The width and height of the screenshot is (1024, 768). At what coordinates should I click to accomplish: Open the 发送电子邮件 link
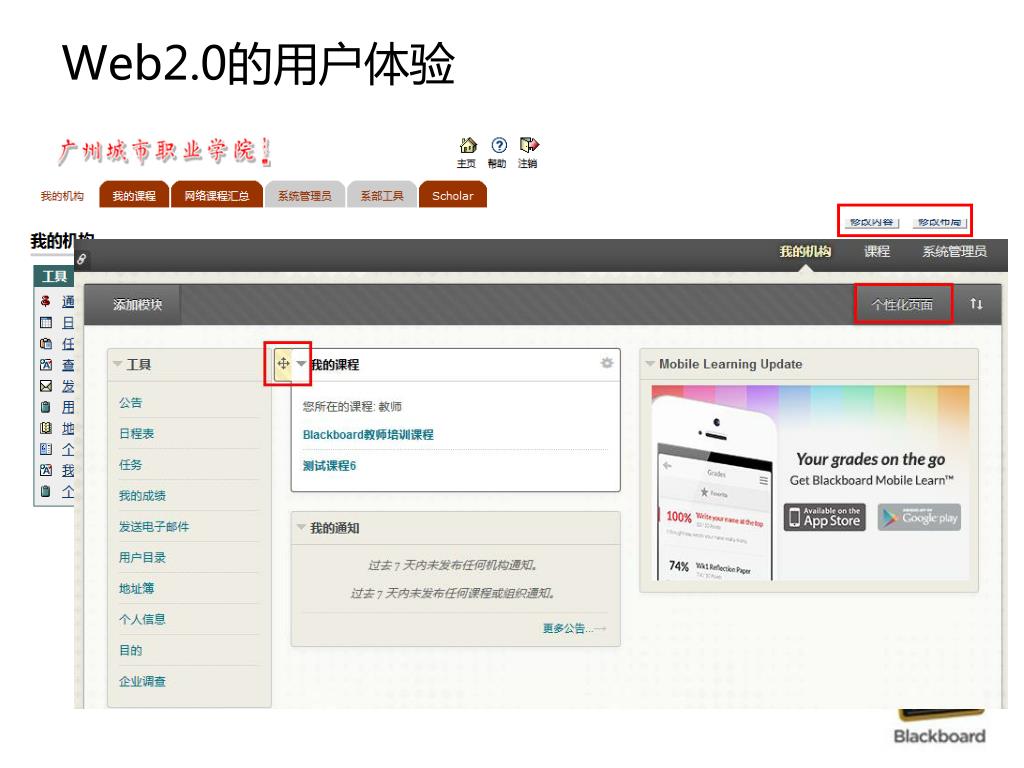(154, 526)
